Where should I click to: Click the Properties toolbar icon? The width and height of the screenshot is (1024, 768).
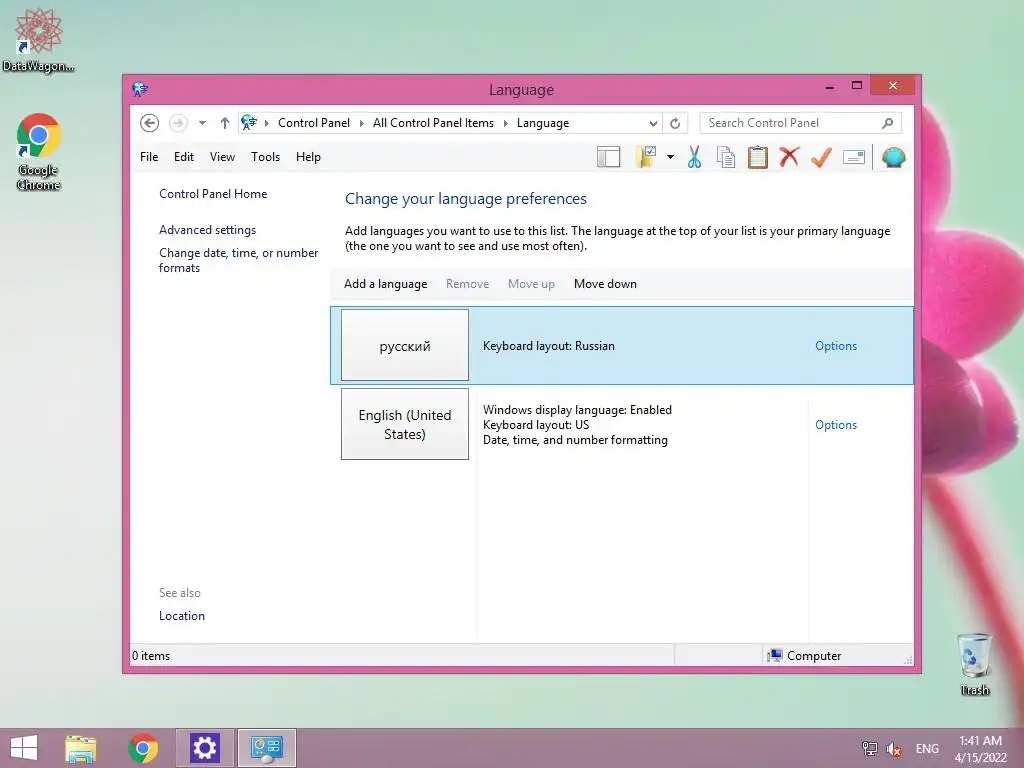[854, 157]
